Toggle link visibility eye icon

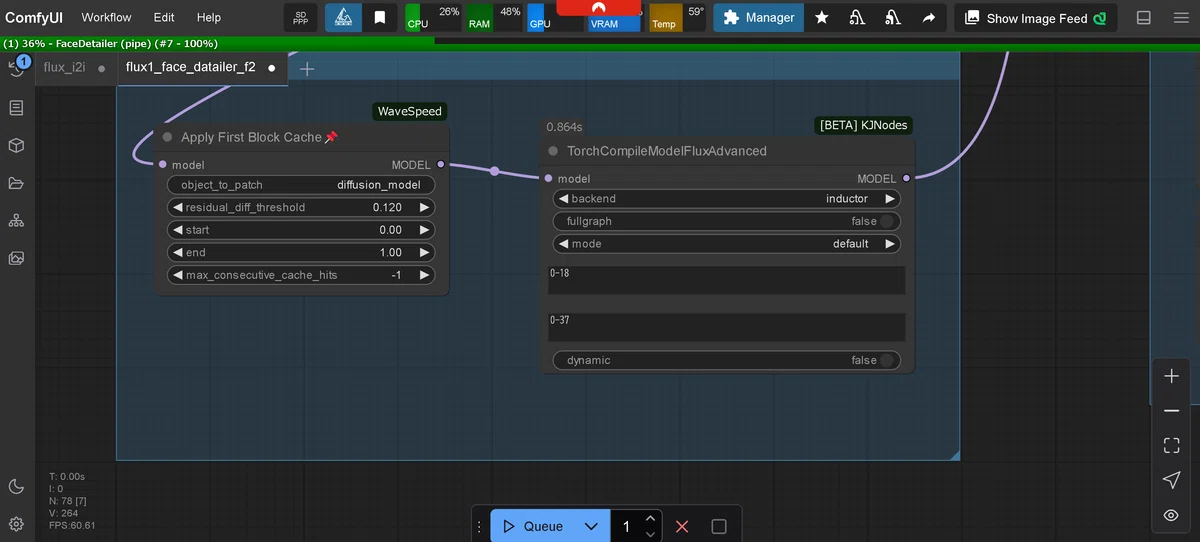[x=1172, y=515]
